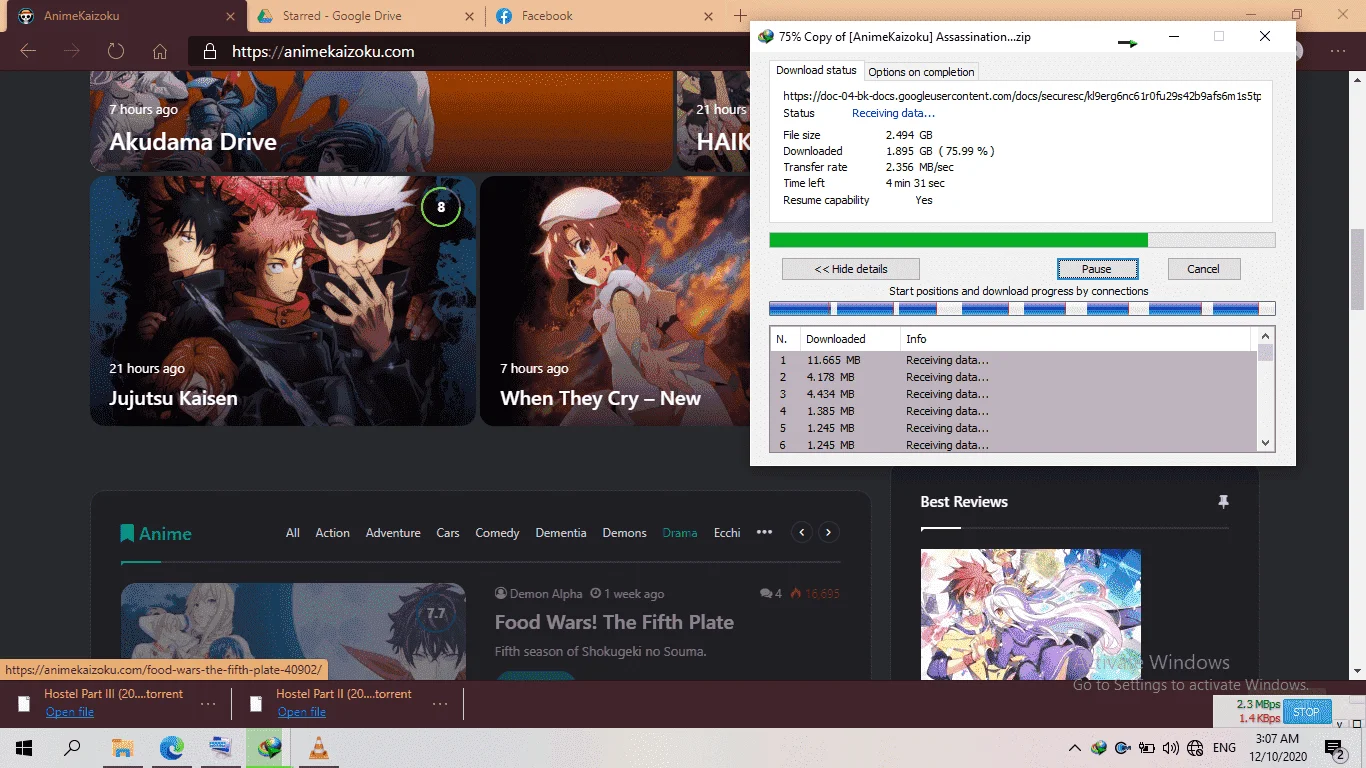Filter anime by Action
Viewport: 1366px width, 768px height.
(x=333, y=533)
